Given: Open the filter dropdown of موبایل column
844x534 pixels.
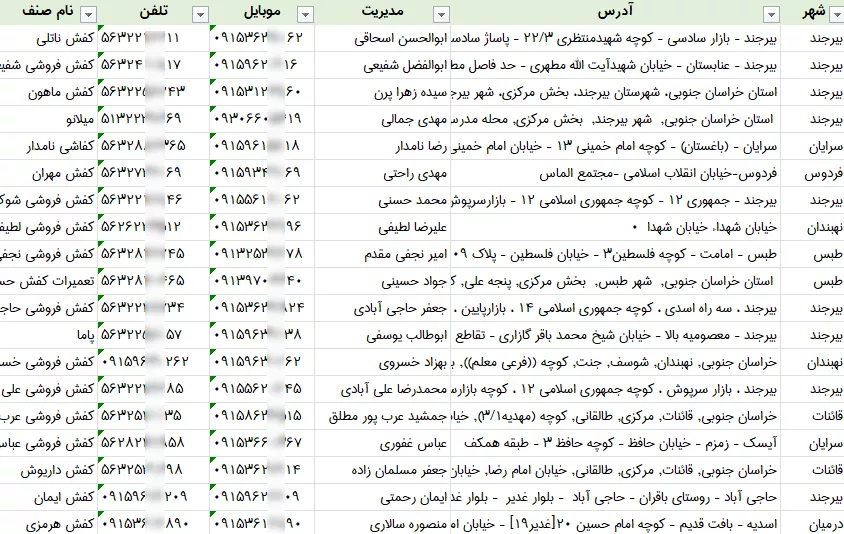Looking at the screenshot, I should 305,15.
